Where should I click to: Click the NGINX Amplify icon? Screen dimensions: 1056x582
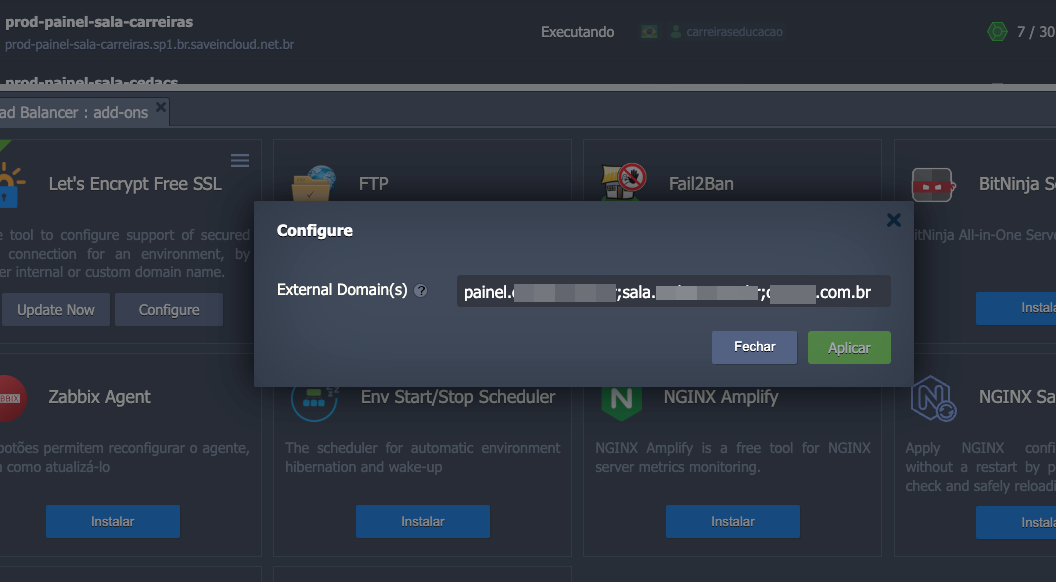coord(621,398)
